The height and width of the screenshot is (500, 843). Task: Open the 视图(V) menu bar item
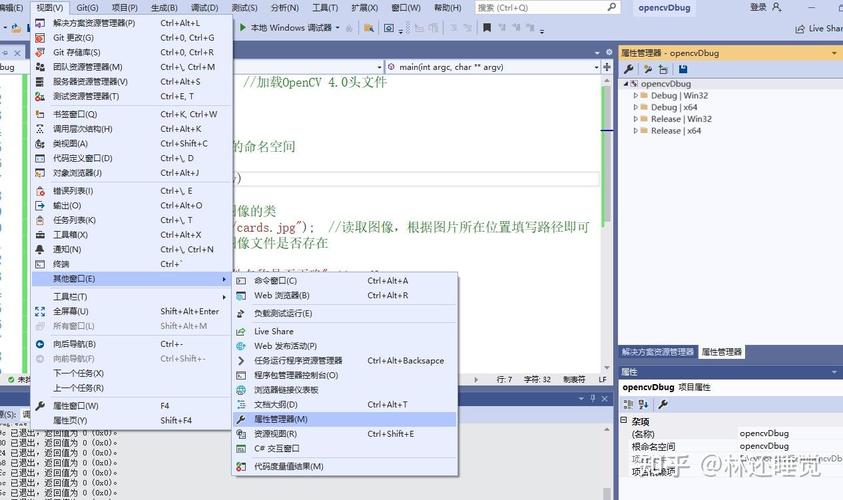(49, 8)
